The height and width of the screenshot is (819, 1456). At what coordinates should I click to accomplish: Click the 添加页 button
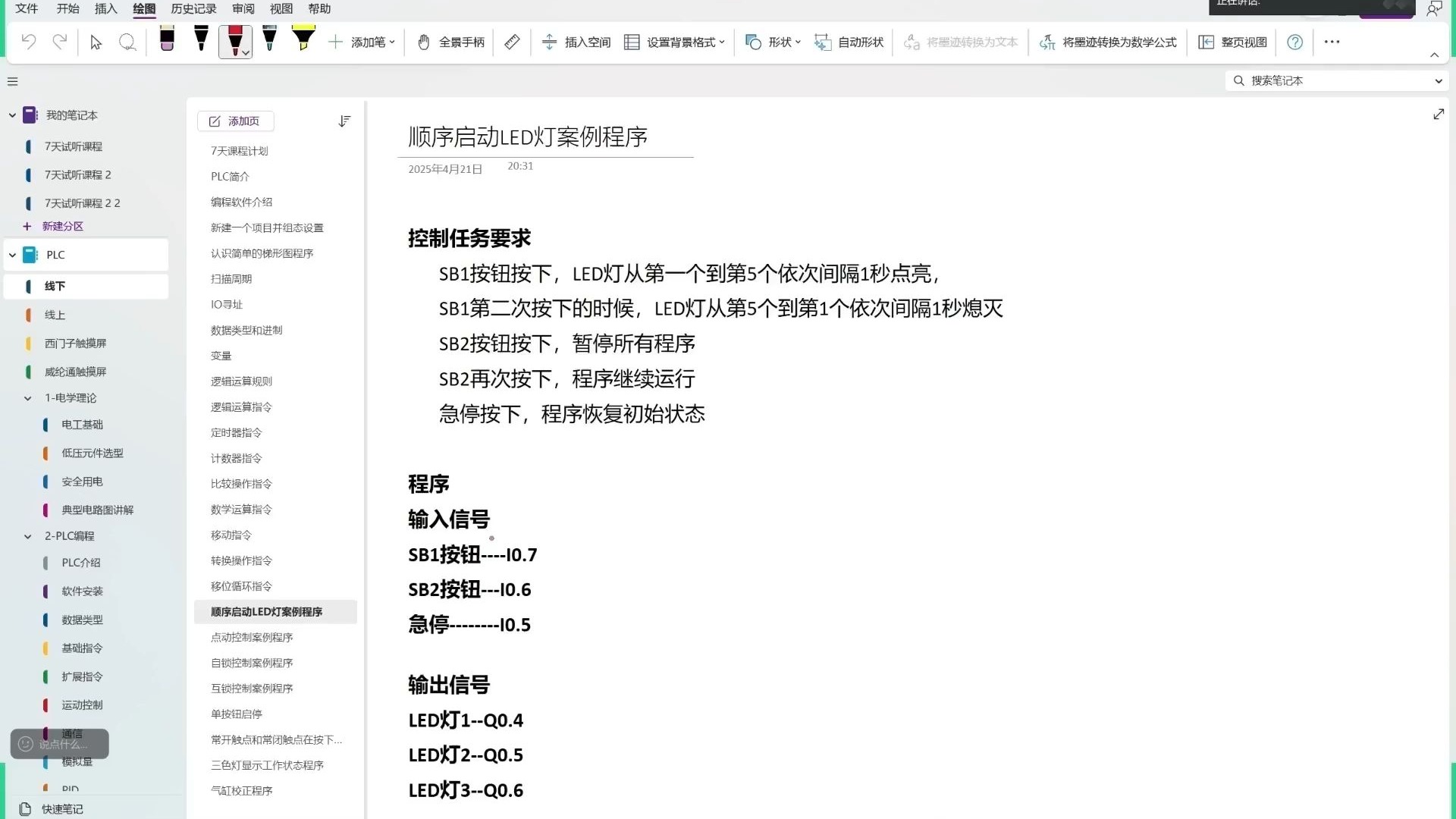click(235, 121)
